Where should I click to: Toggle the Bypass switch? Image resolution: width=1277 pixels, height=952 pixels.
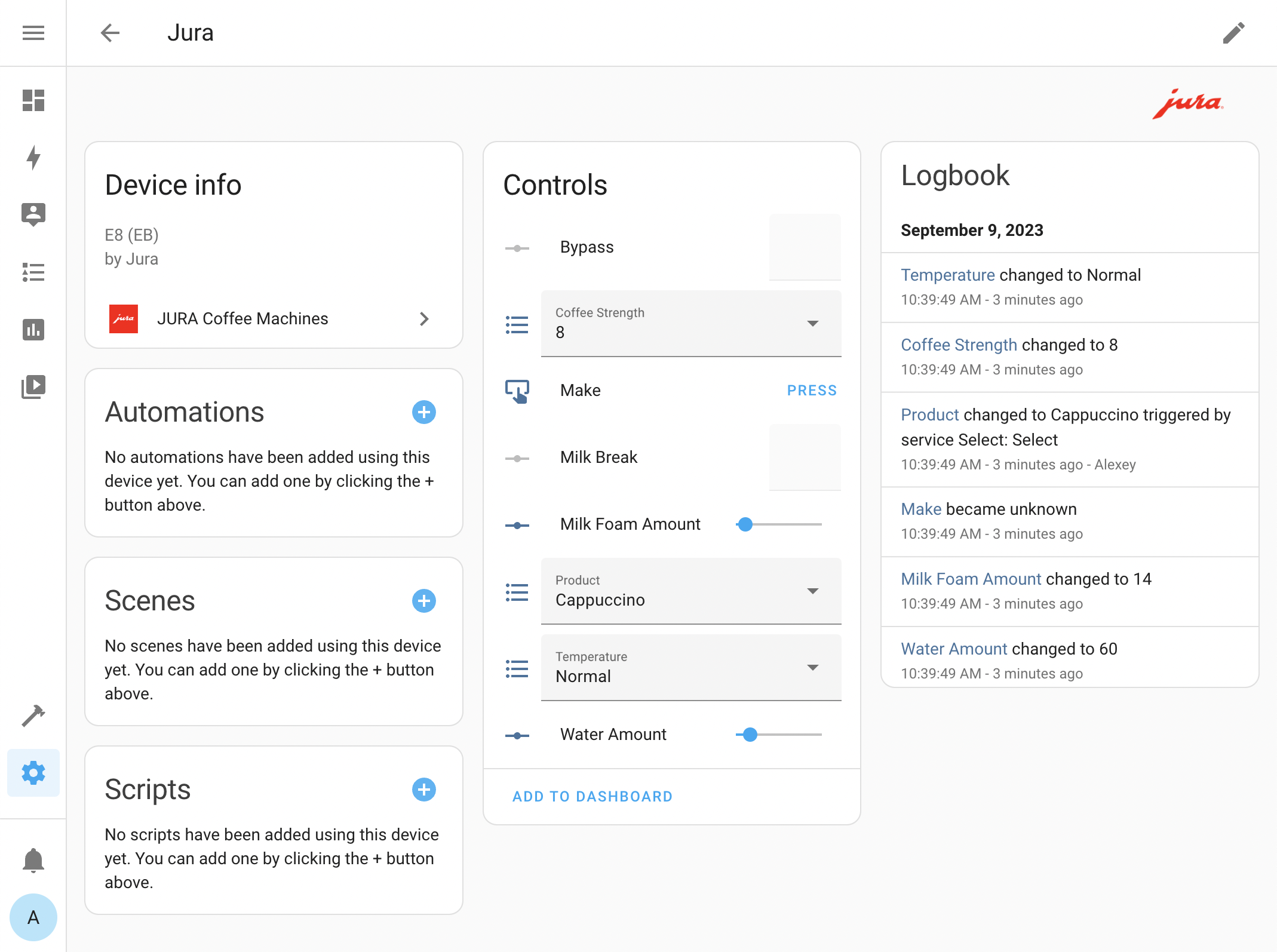pyautogui.click(x=805, y=247)
